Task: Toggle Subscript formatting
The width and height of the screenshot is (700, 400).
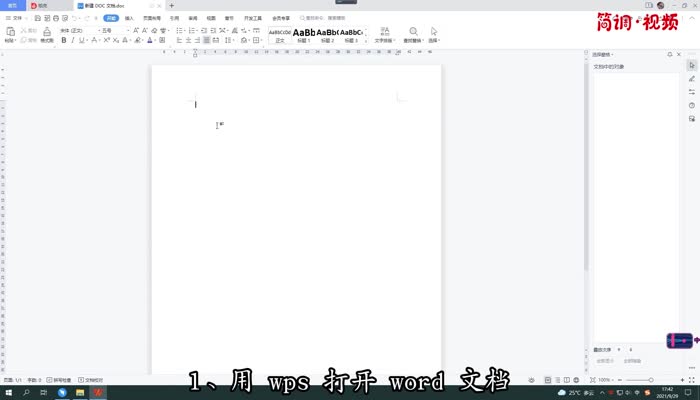Action: 115,40
